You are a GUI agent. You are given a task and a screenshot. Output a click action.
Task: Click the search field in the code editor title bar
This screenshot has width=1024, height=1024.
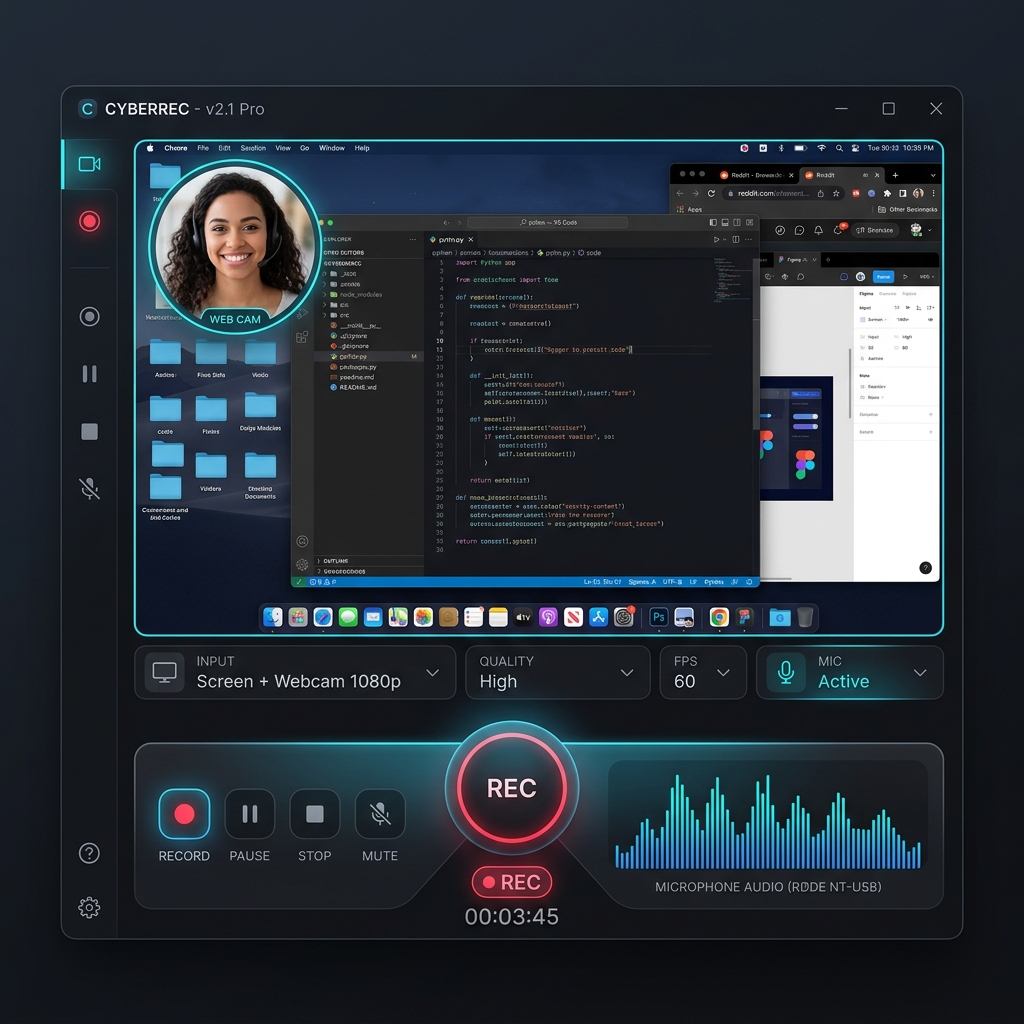coord(548,223)
